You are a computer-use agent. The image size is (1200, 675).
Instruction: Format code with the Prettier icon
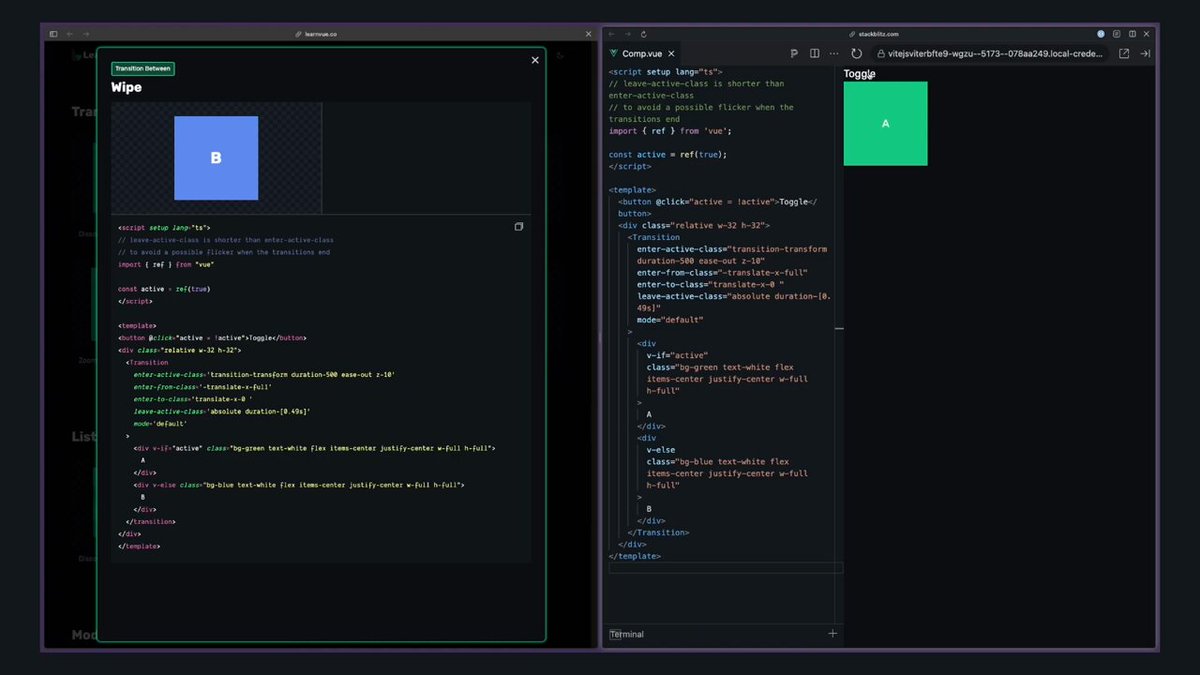794,53
